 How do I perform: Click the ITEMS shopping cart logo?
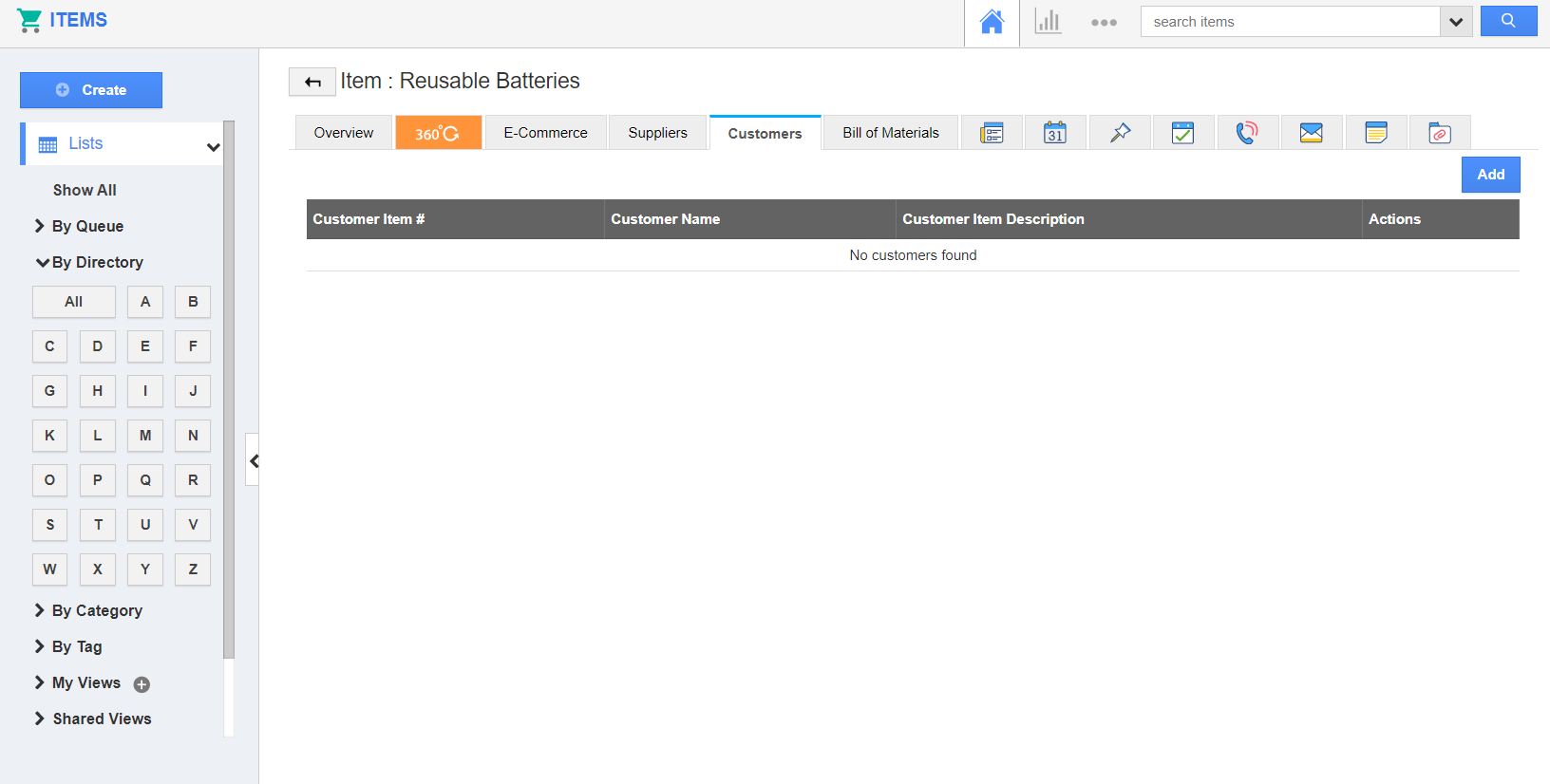coord(62,21)
